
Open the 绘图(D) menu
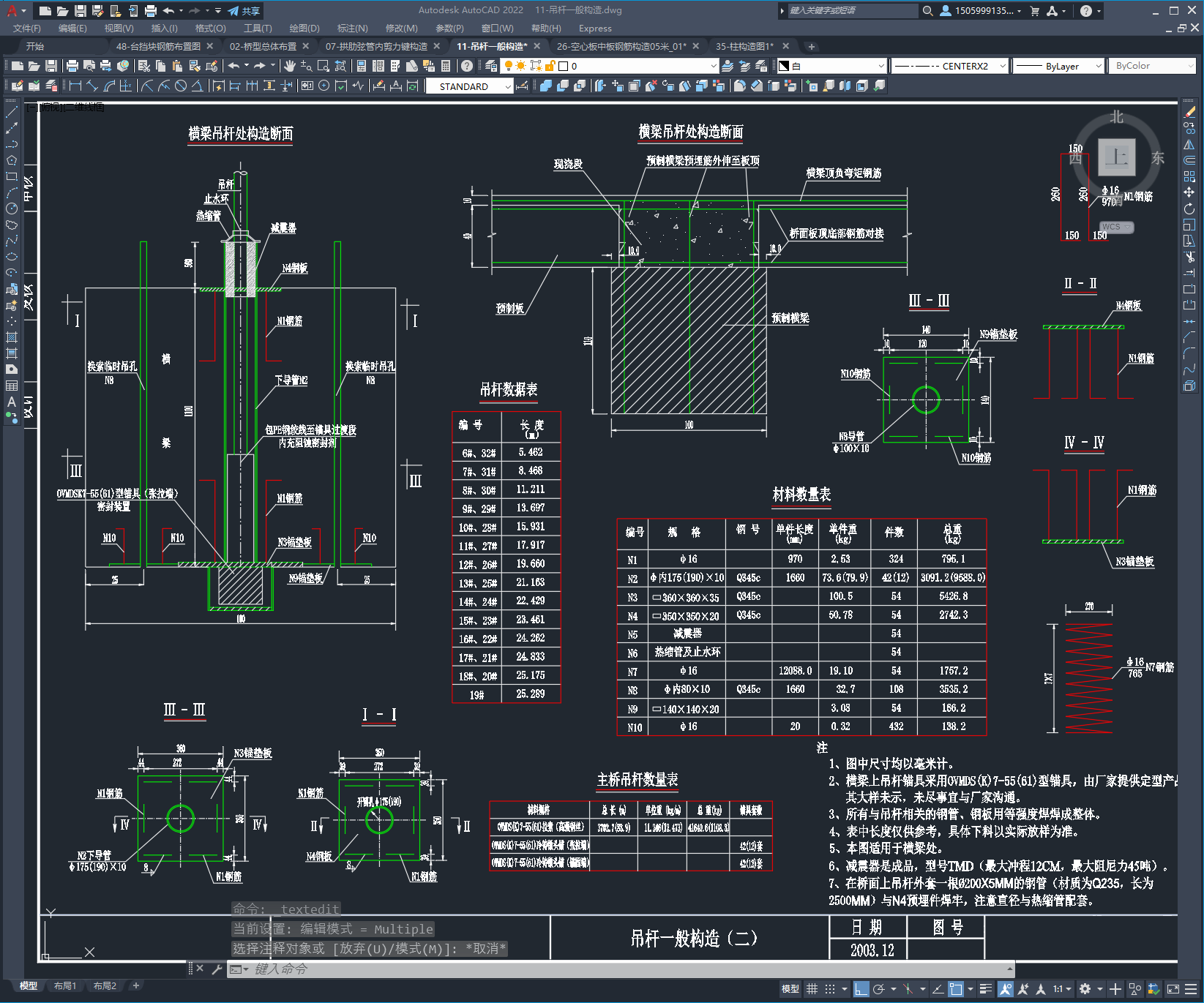(x=304, y=28)
